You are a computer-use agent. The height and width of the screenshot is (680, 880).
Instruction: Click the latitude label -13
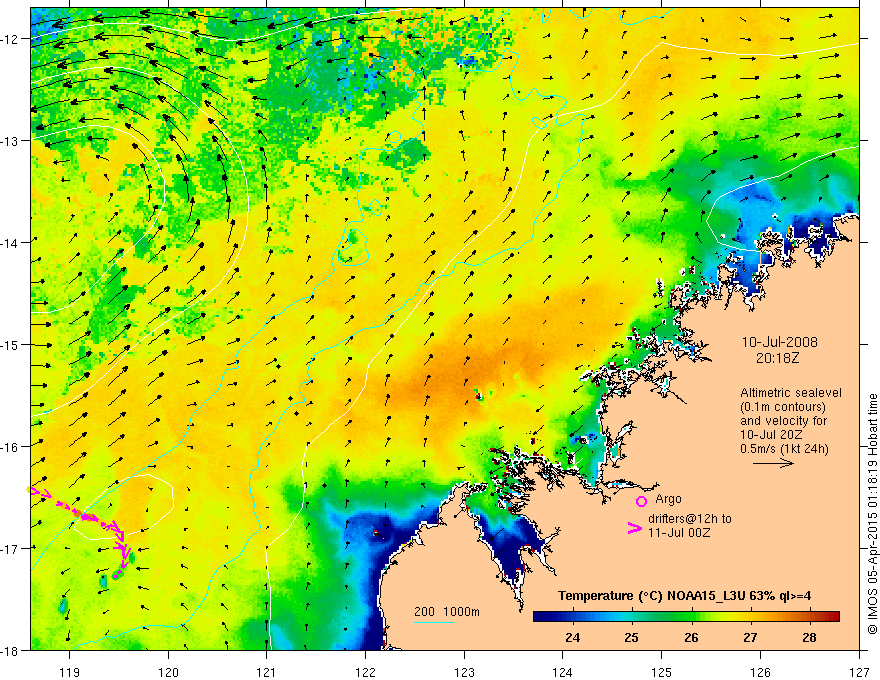pyautogui.click(x=10, y=141)
